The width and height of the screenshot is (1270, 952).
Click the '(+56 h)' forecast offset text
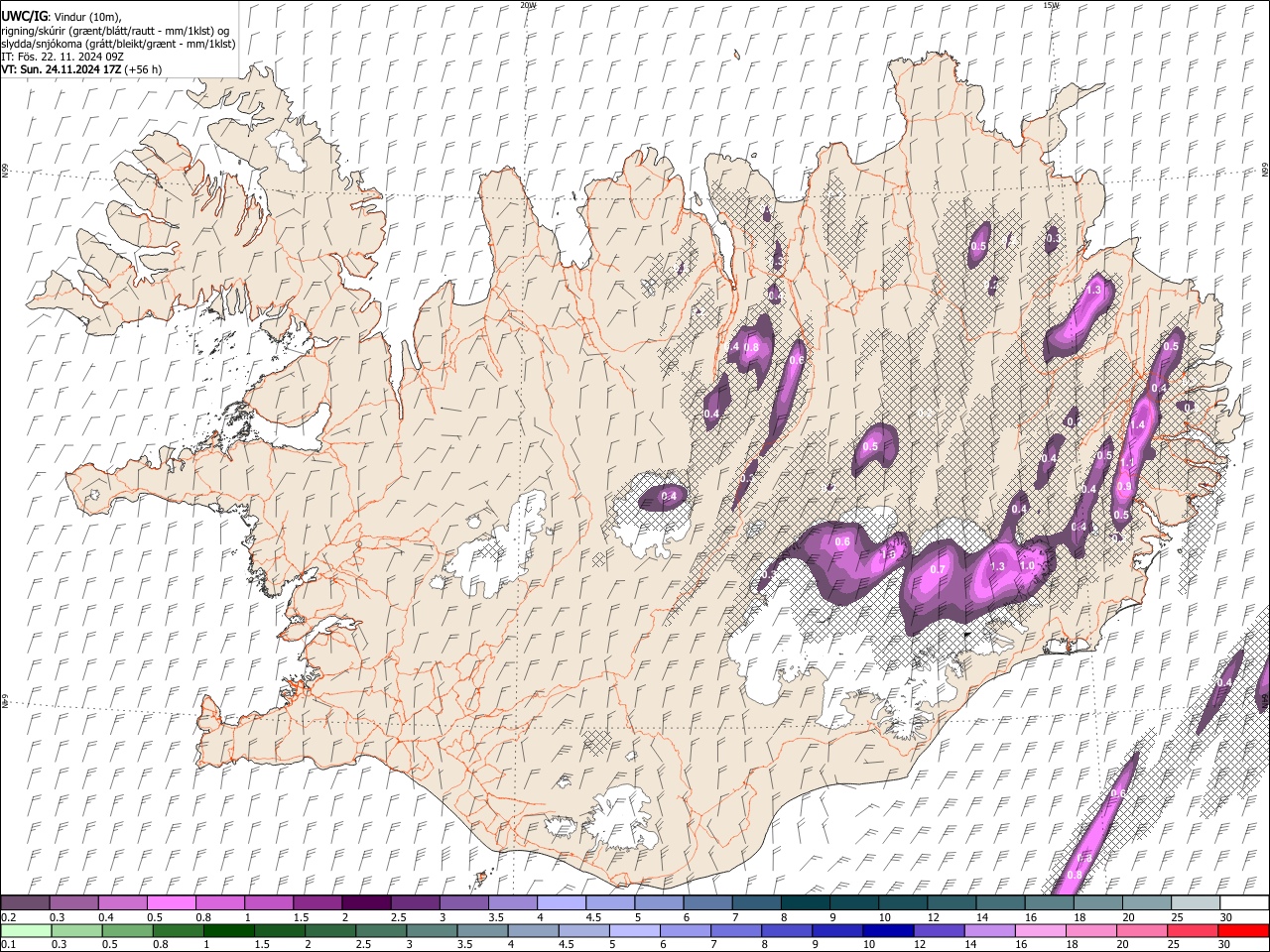[x=144, y=69]
